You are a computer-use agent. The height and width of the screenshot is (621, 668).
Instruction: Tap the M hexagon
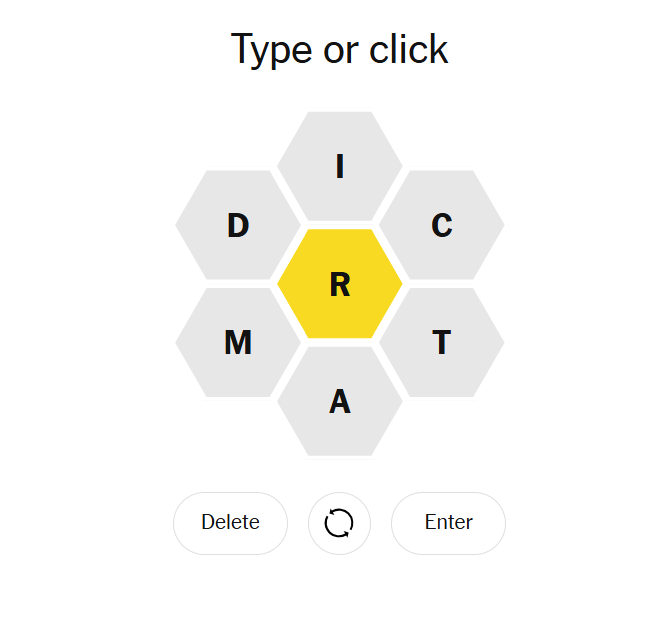pos(238,343)
